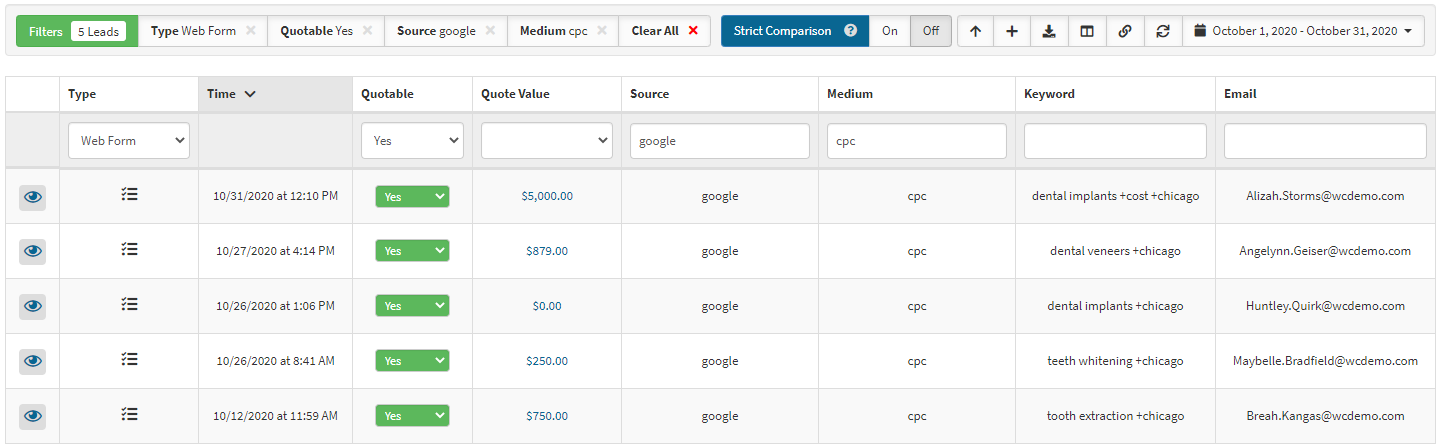
Task: Click web form type icon for 10/27/2020 row
Action: click(129, 249)
